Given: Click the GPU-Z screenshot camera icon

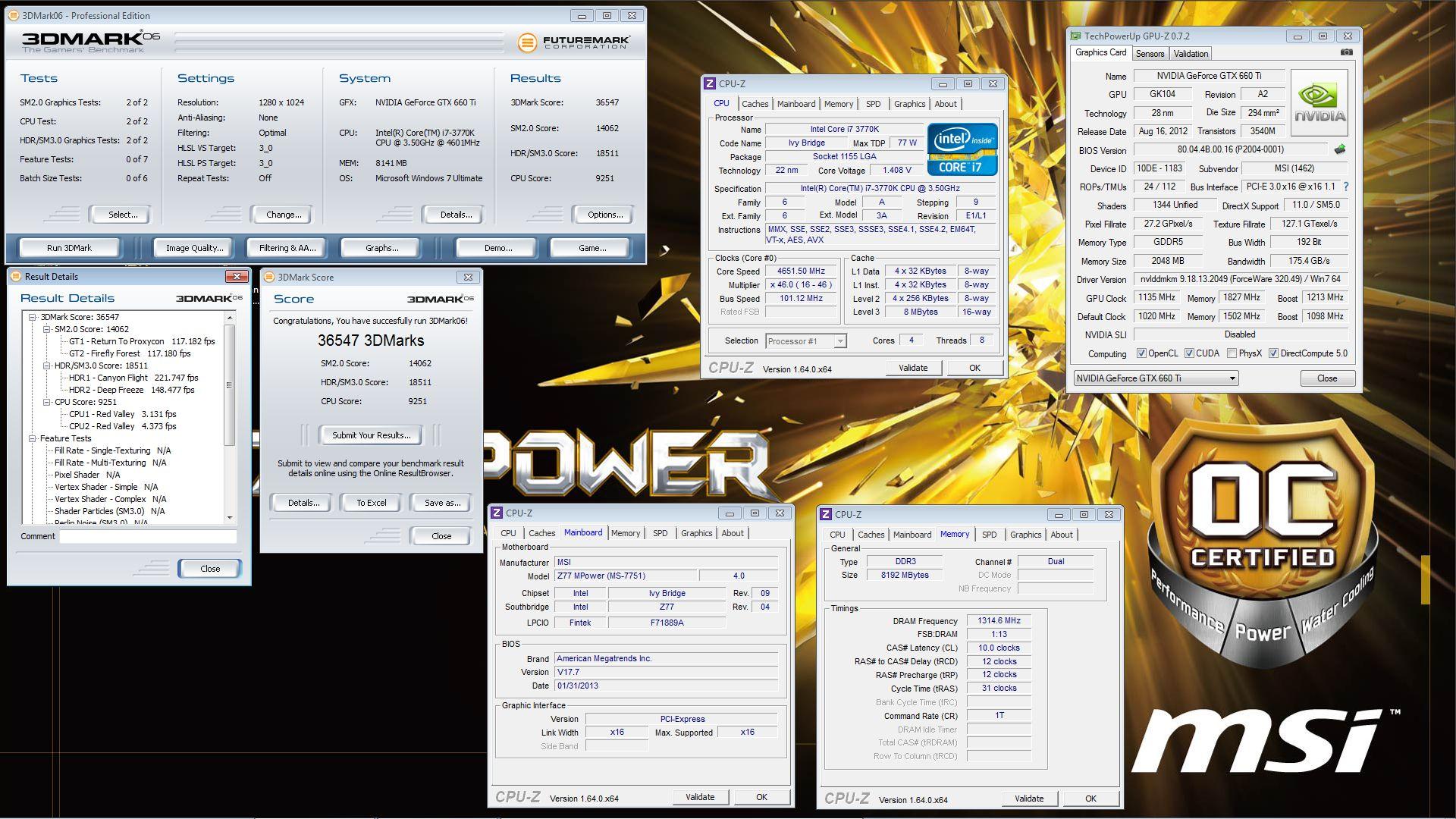Looking at the screenshot, I should click(x=1346, y=52).
